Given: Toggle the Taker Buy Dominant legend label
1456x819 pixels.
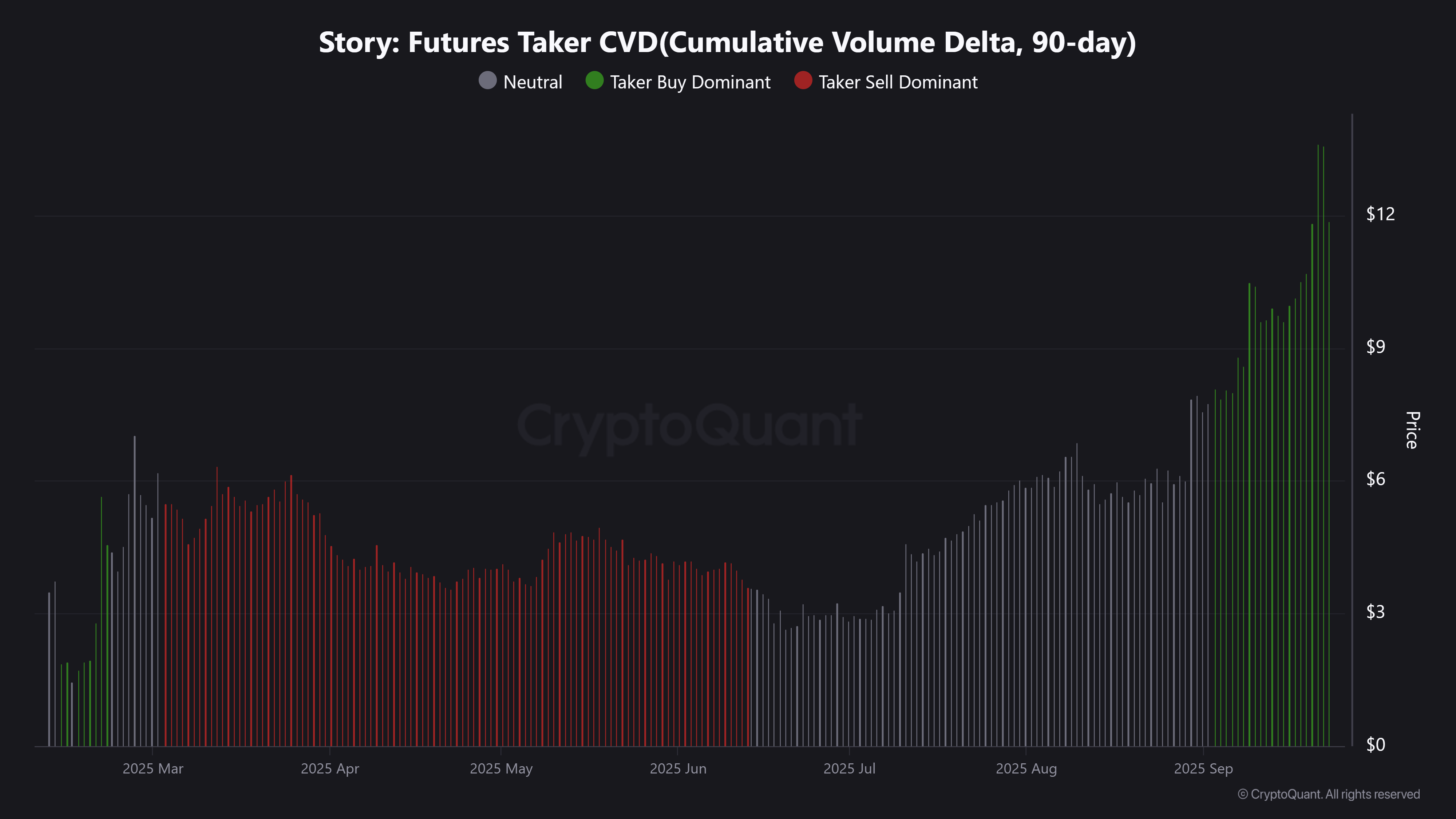Looking at the screenshot, I should [690, 83].
